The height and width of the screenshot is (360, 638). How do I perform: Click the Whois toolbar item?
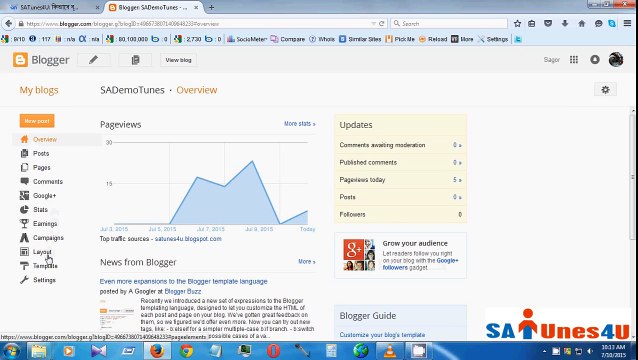click(322, 39)
